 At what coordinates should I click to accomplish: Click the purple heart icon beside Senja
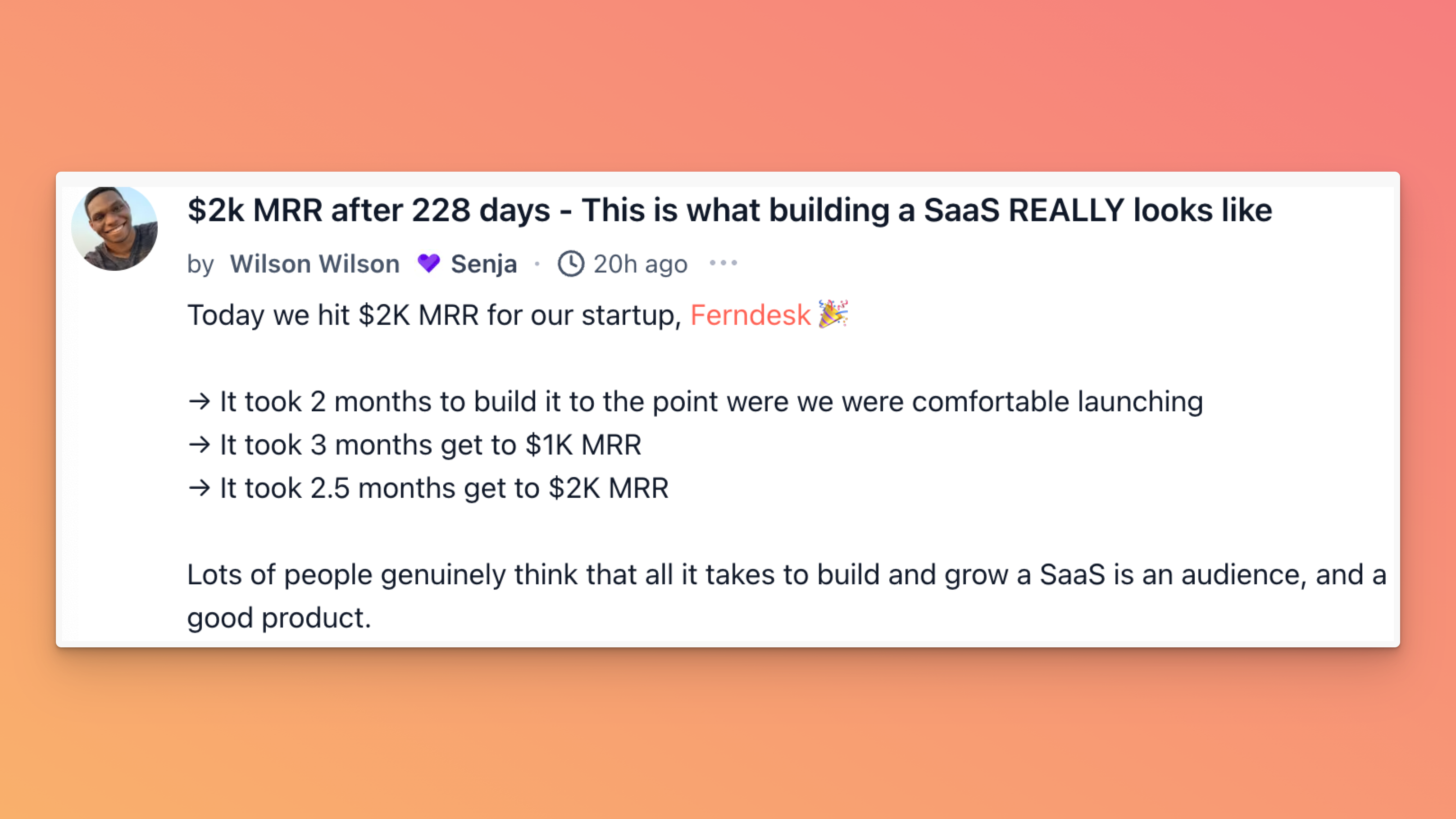point(428,264)
